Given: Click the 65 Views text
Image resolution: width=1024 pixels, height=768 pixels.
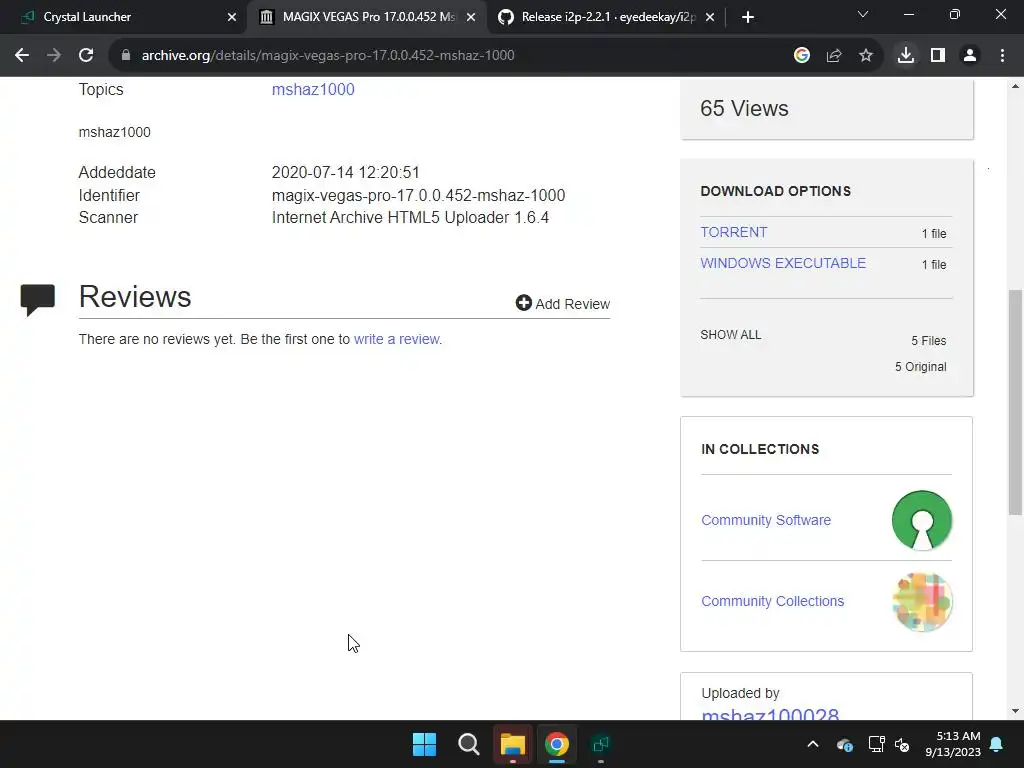Looking at the screenshot, I should [744, 108].
